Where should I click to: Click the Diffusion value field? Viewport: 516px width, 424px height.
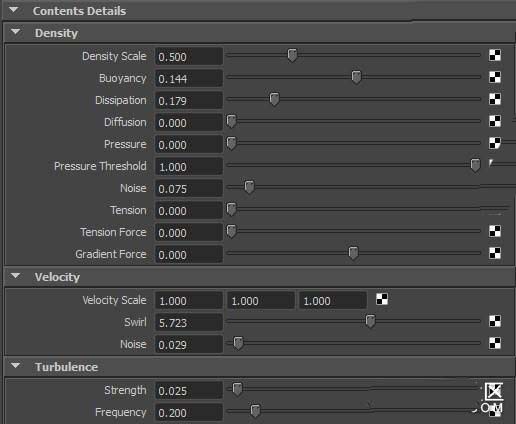[x=189, y=122]
